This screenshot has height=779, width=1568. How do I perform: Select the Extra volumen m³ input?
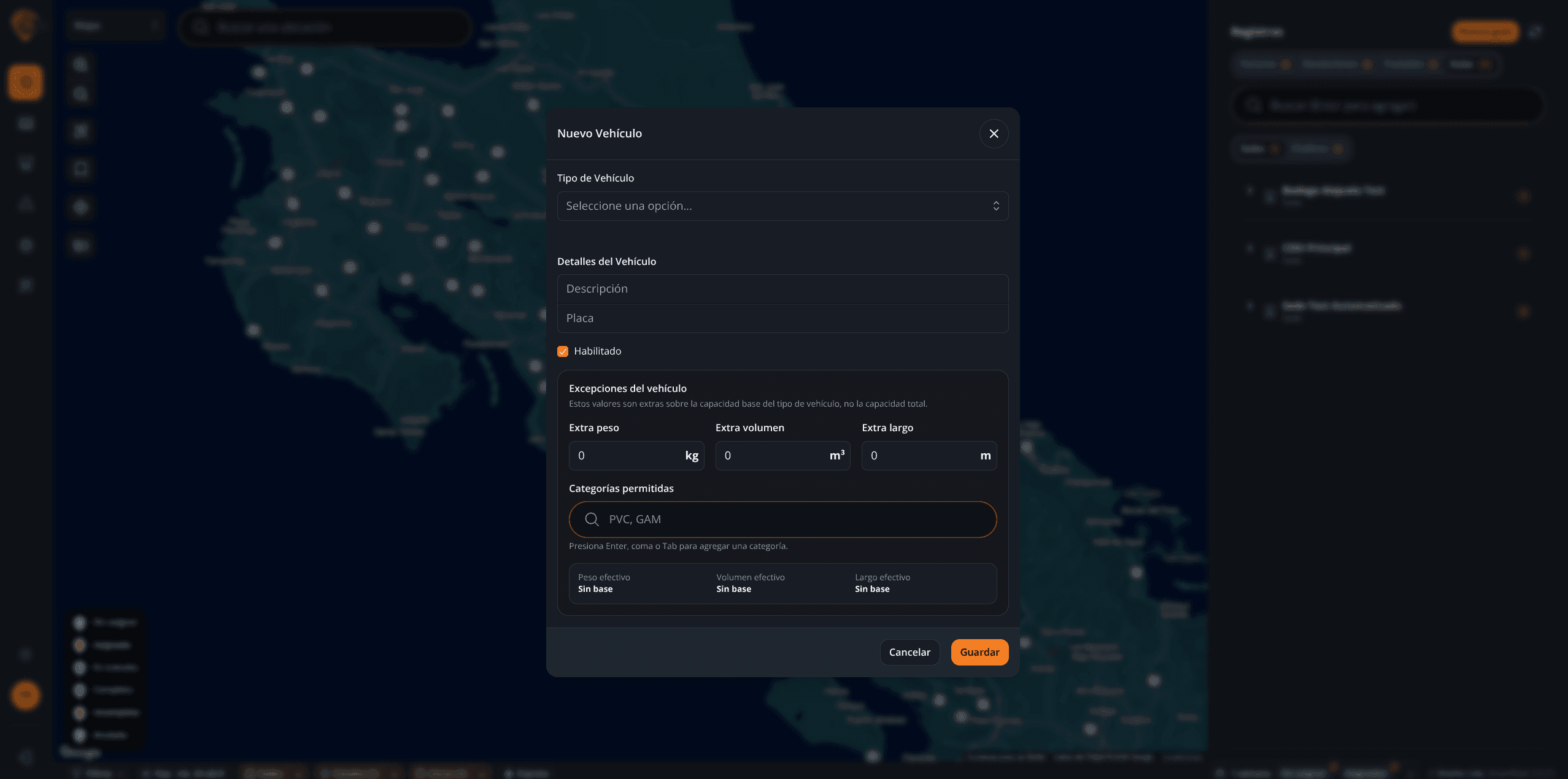pyautogui.click(x=782, y=456)
